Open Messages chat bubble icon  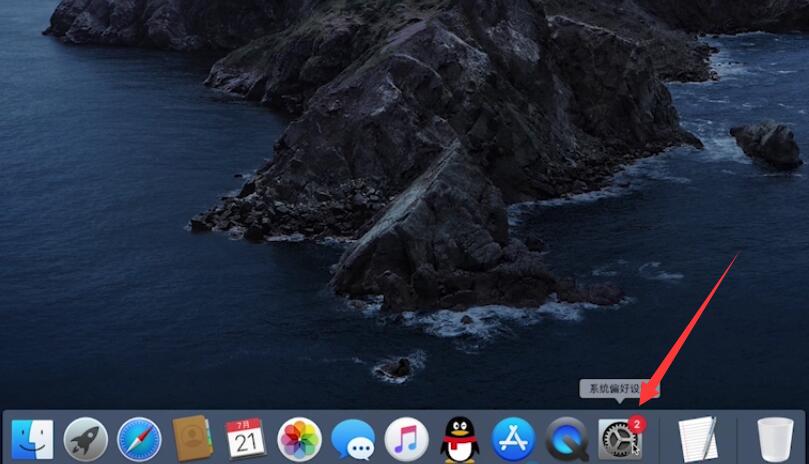pos(353,439)
